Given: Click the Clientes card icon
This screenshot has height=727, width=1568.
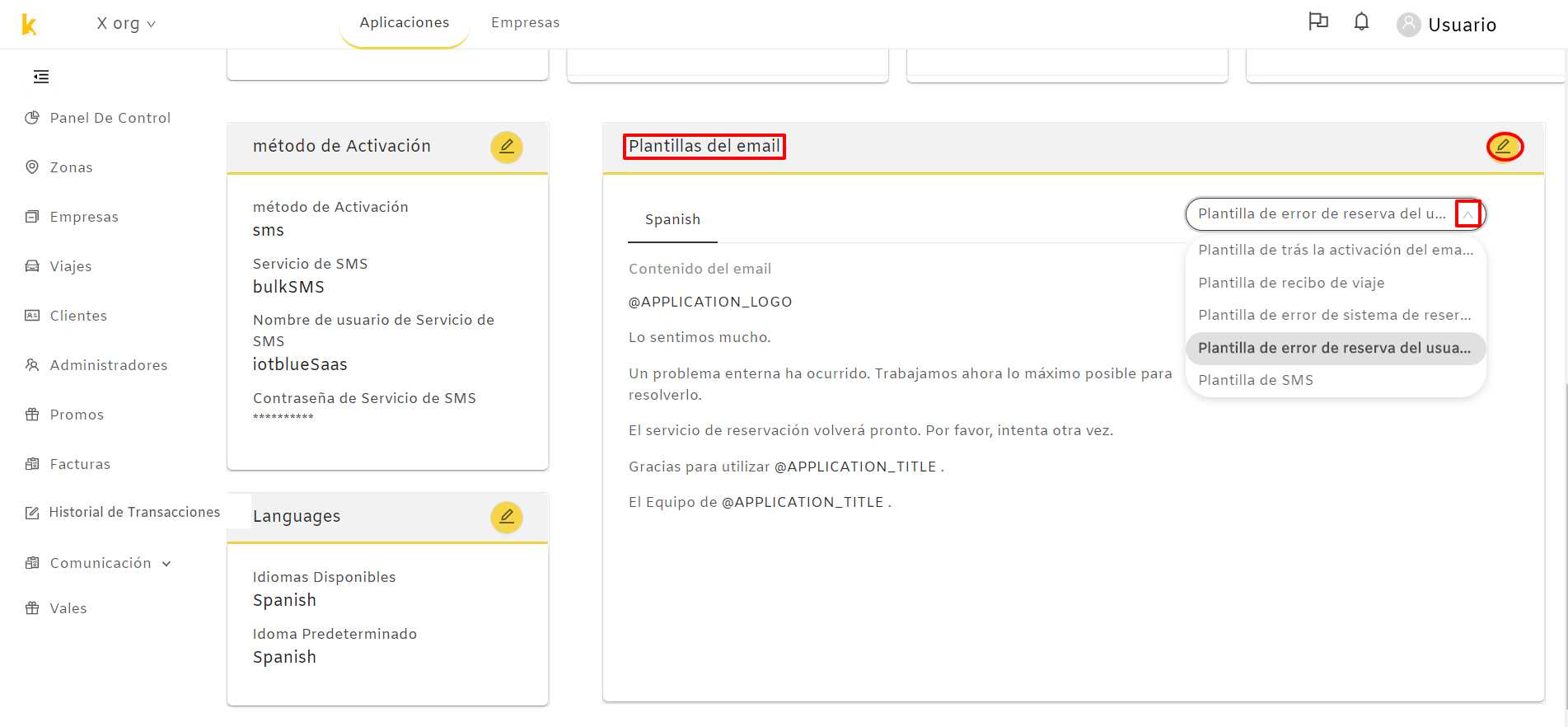Looking at the screenshot, I should [32, 316].
